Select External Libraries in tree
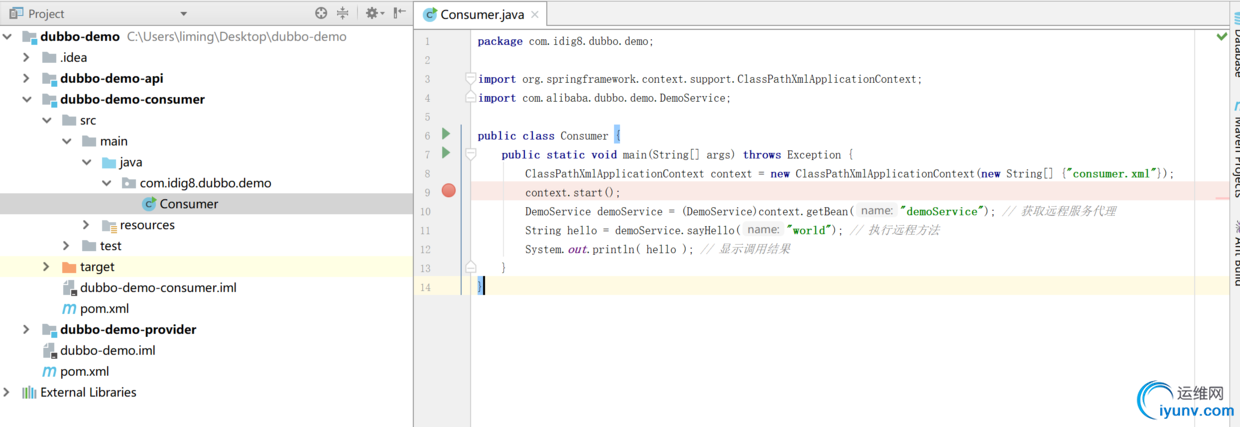 (88, 392)
